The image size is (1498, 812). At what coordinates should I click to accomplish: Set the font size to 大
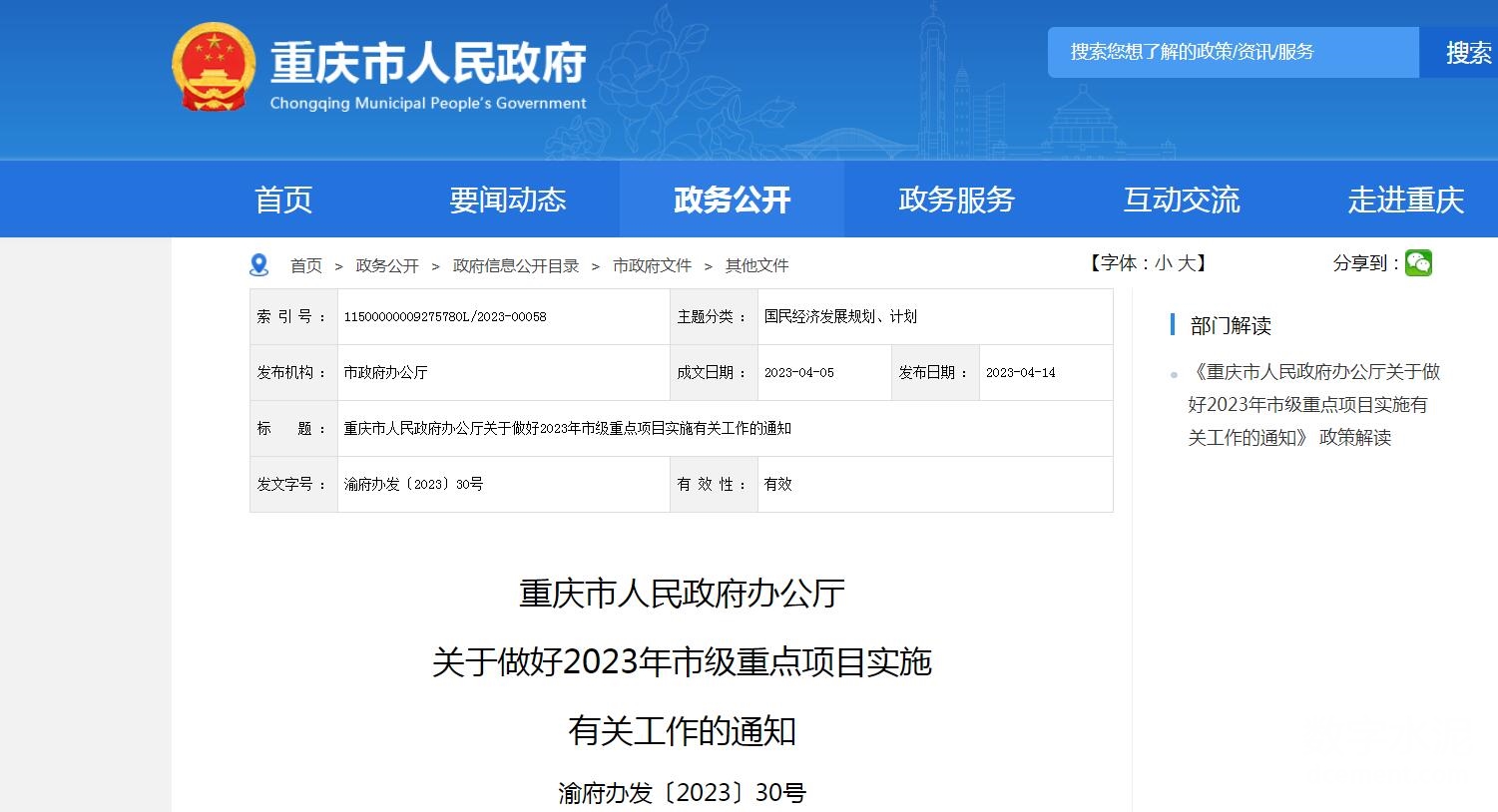click(x=1186, y=262)
